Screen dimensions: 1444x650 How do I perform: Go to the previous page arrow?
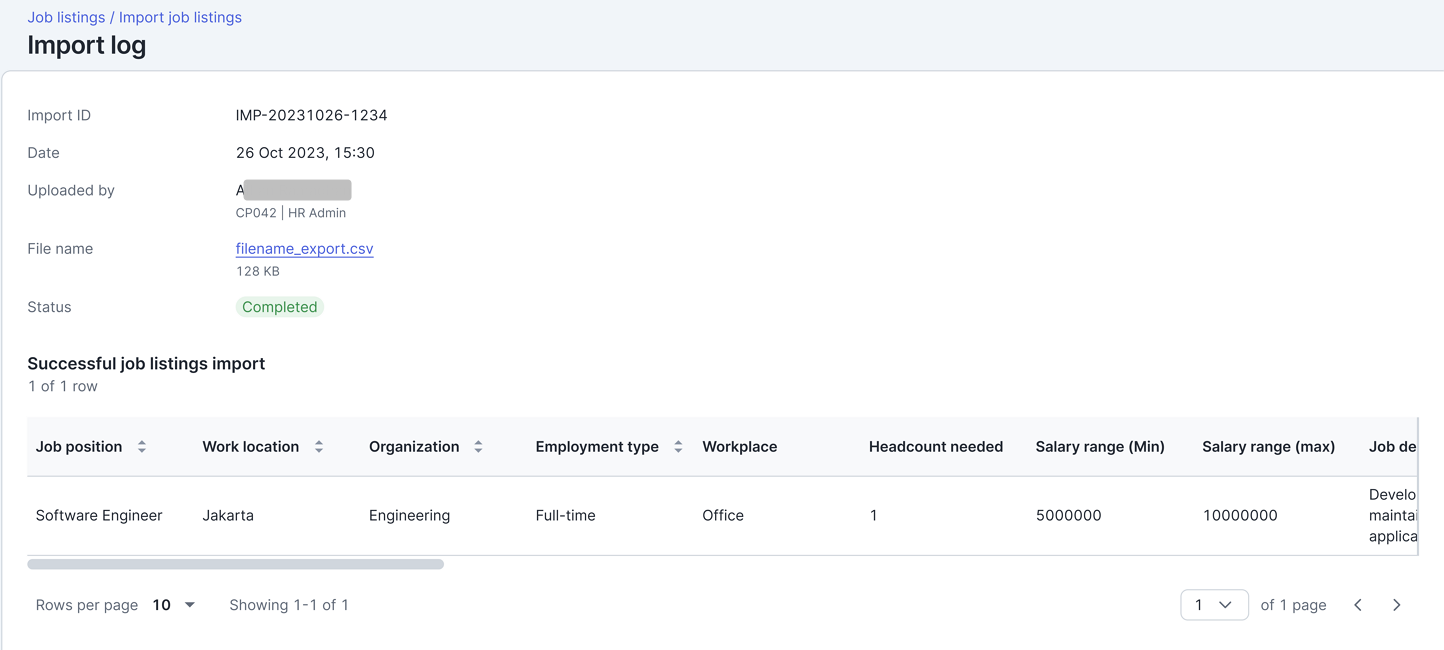point(1358,605)
